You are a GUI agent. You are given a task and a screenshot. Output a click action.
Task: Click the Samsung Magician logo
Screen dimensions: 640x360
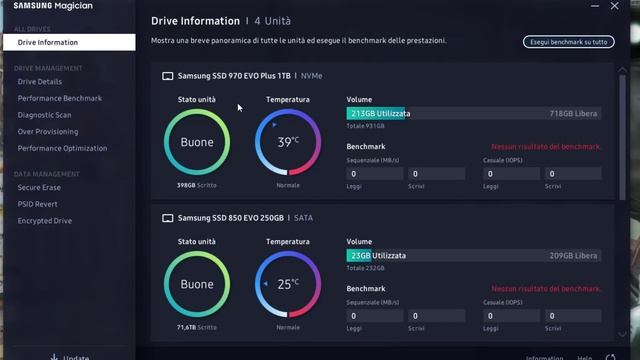click(53, 6)
